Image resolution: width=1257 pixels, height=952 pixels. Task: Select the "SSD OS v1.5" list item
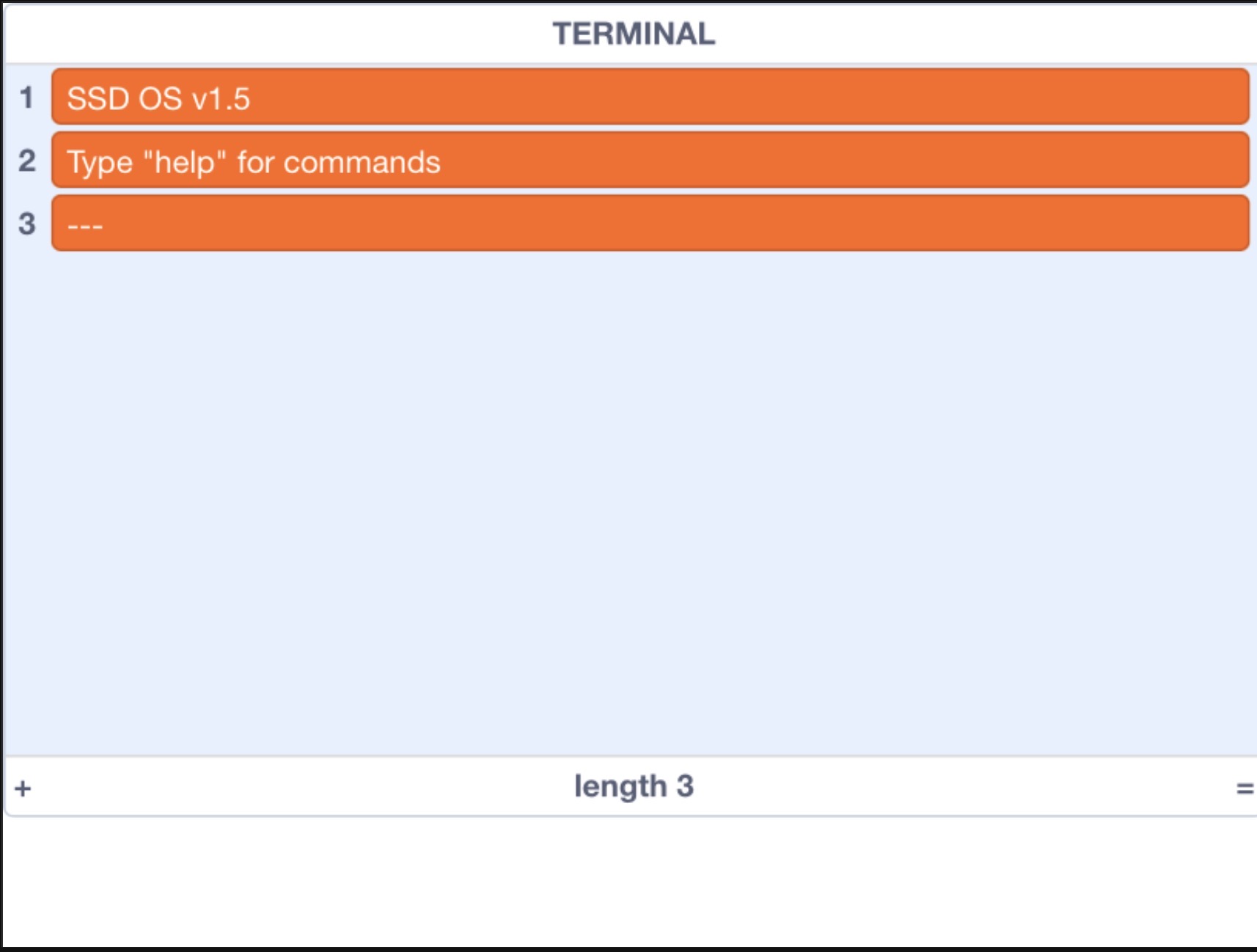650,97
